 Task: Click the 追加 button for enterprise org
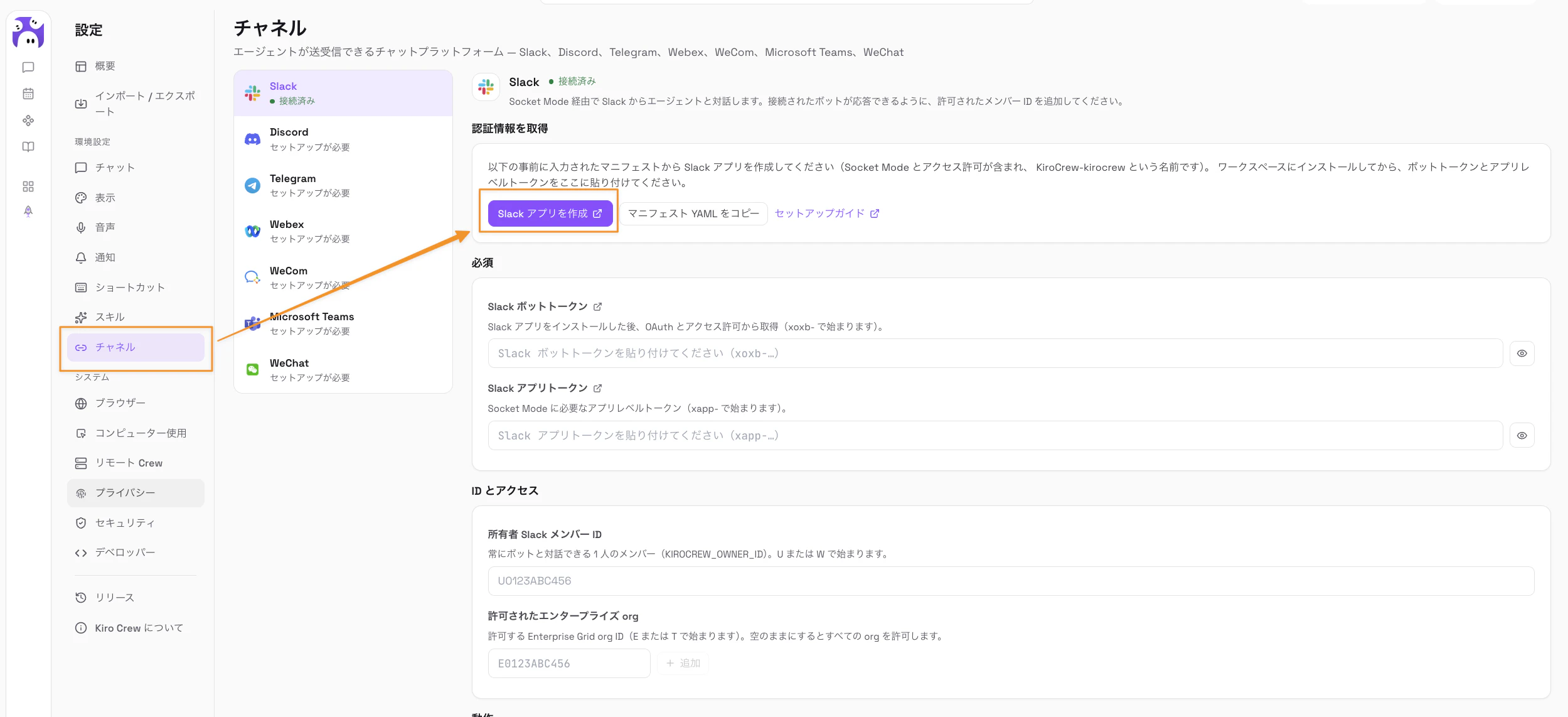coord(683,663)
